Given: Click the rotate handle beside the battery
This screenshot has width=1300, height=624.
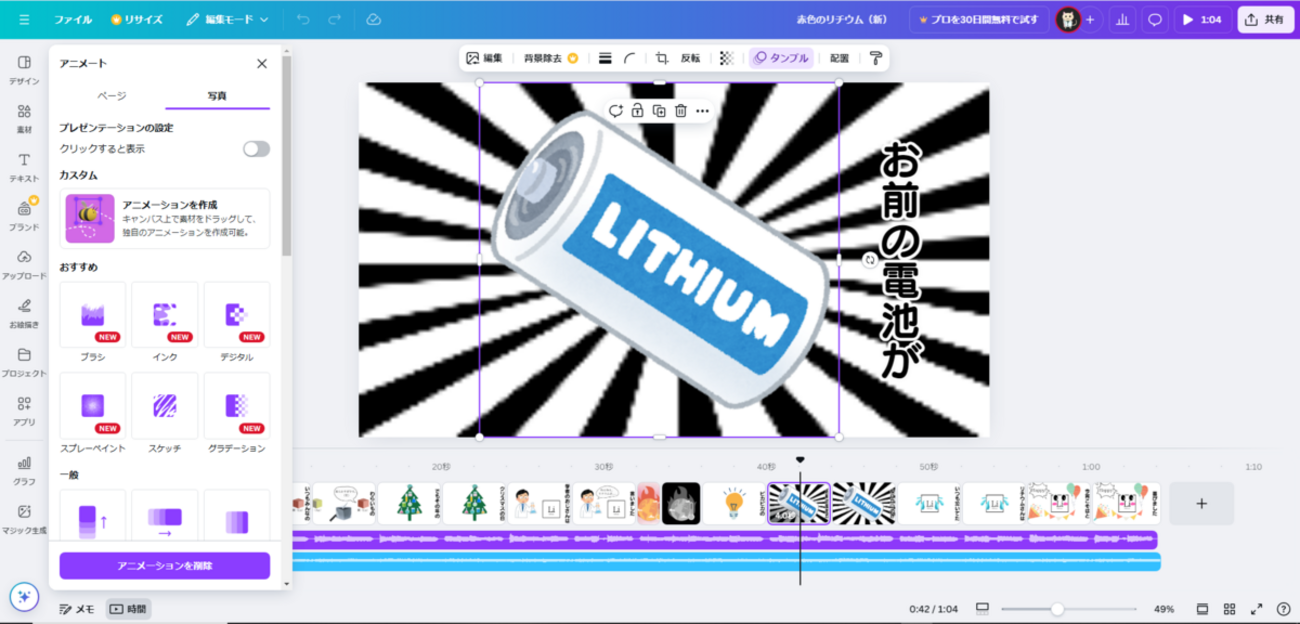Looking at the screenshot, I should pos(869,260).
